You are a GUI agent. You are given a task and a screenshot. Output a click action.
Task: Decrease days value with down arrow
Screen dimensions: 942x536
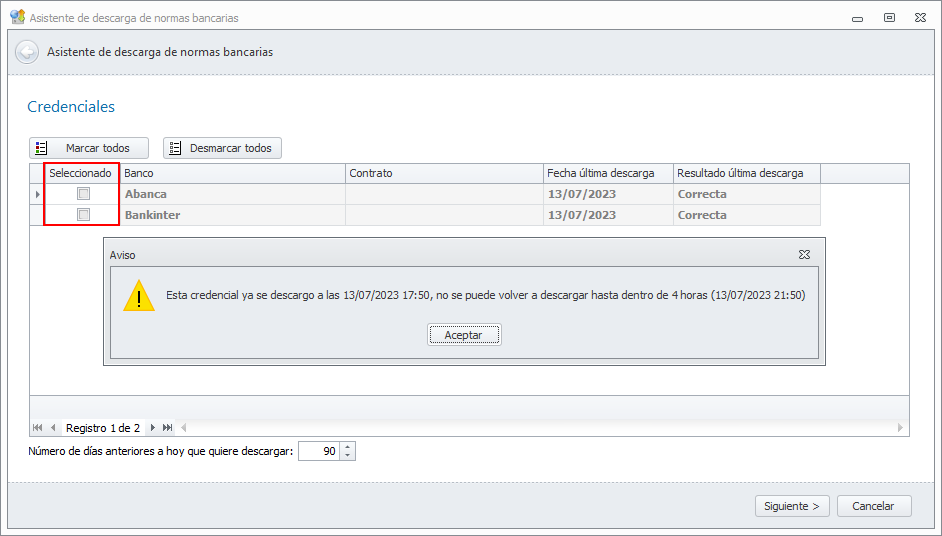(x=348, y=456)
